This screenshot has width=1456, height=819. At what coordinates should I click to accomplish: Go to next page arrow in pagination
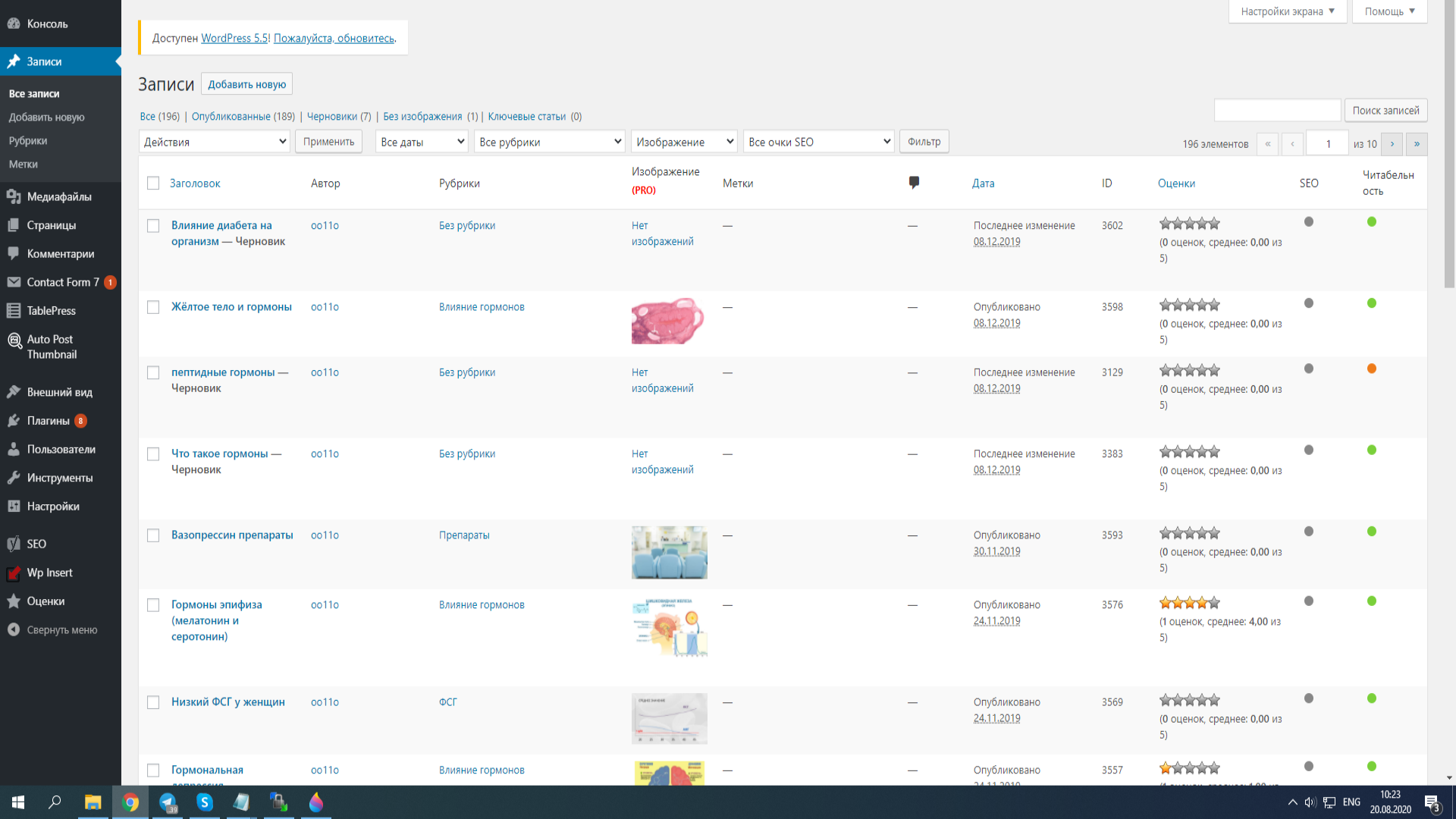[x=1392, y=144]
